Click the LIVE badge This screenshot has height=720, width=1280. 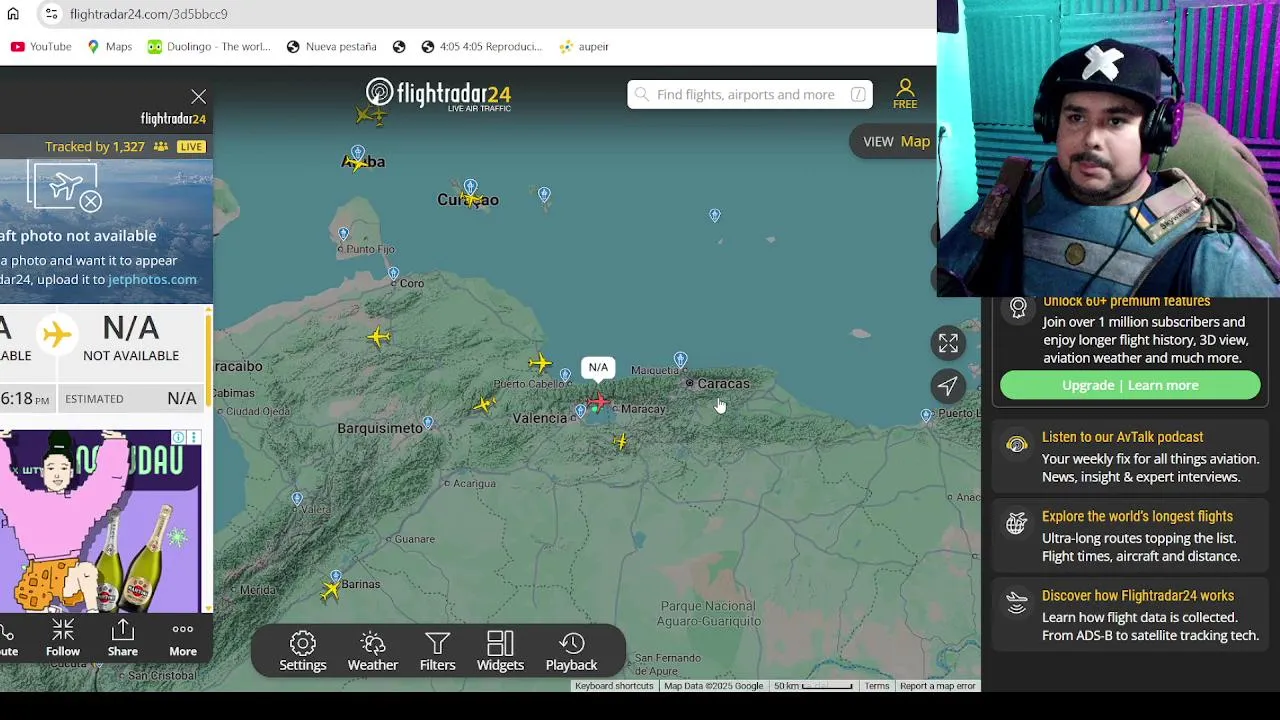click(191, 146)
